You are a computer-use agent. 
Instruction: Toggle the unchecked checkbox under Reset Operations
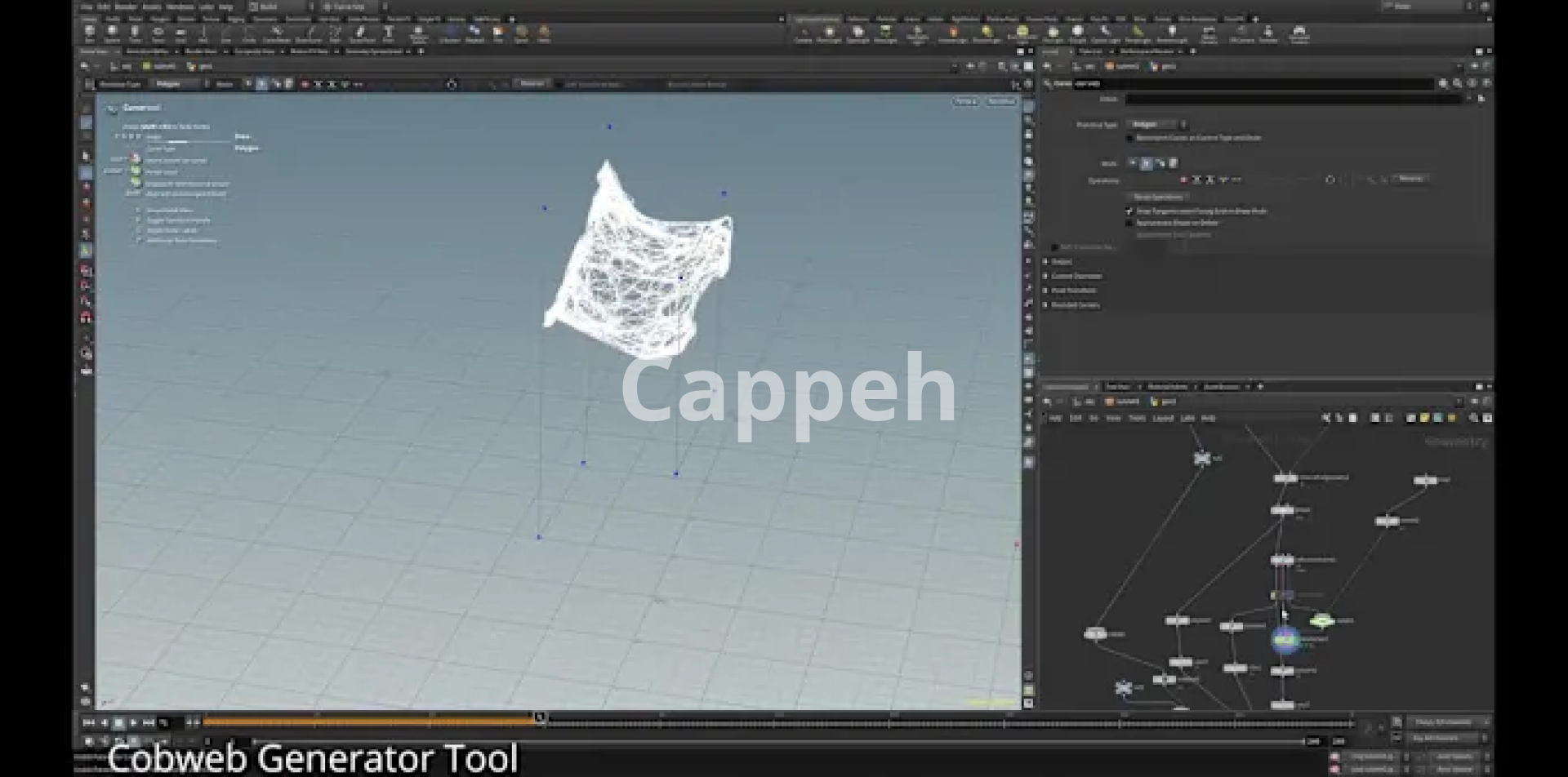coord(1130,223)
